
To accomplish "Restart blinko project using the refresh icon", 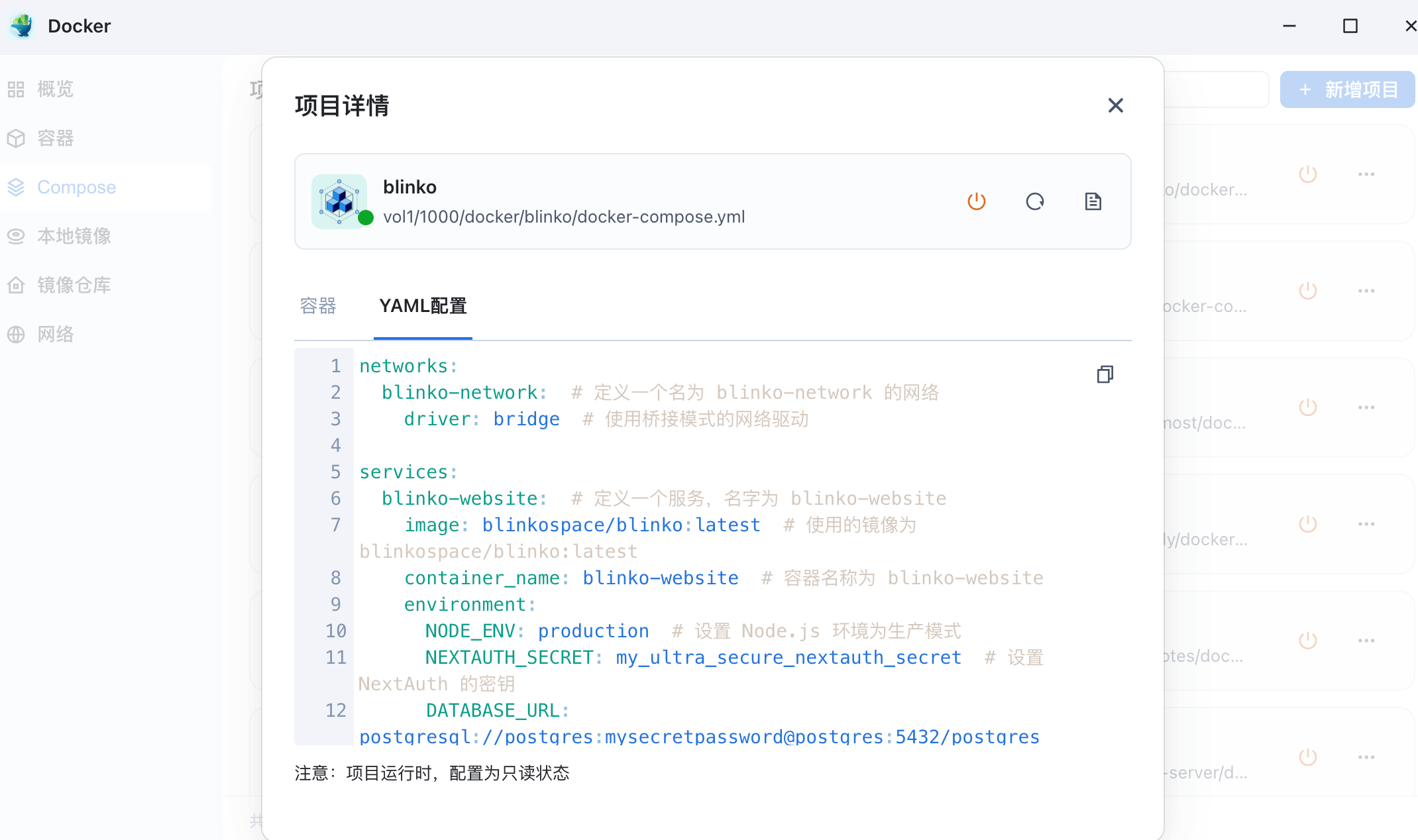I will 1035,201.
